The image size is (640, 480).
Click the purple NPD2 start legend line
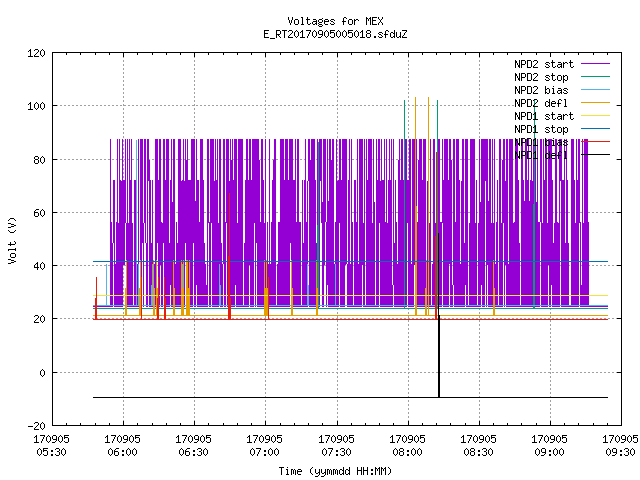595,64
